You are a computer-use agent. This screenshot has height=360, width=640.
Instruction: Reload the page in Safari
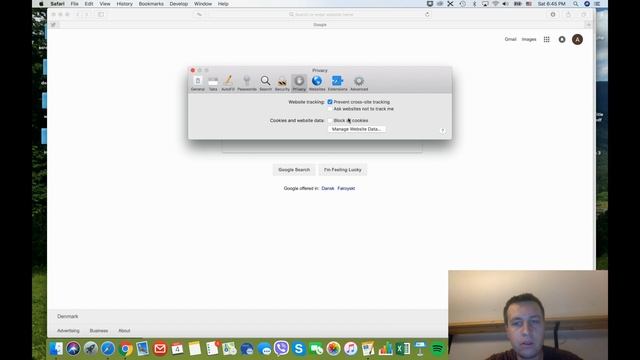pyautogui.click(x=427, y=14)
